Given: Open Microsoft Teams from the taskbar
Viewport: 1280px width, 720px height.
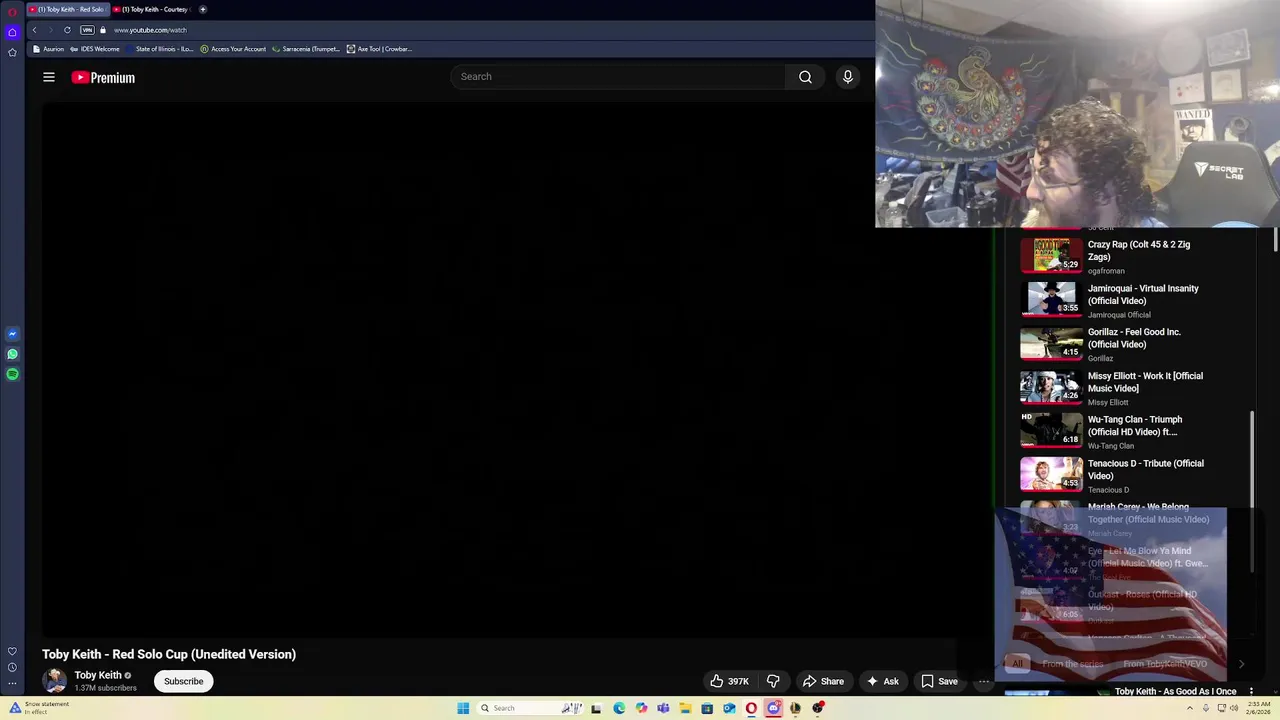Looking at the screenshot, I should pyautogui.click(x=663, y=708).
